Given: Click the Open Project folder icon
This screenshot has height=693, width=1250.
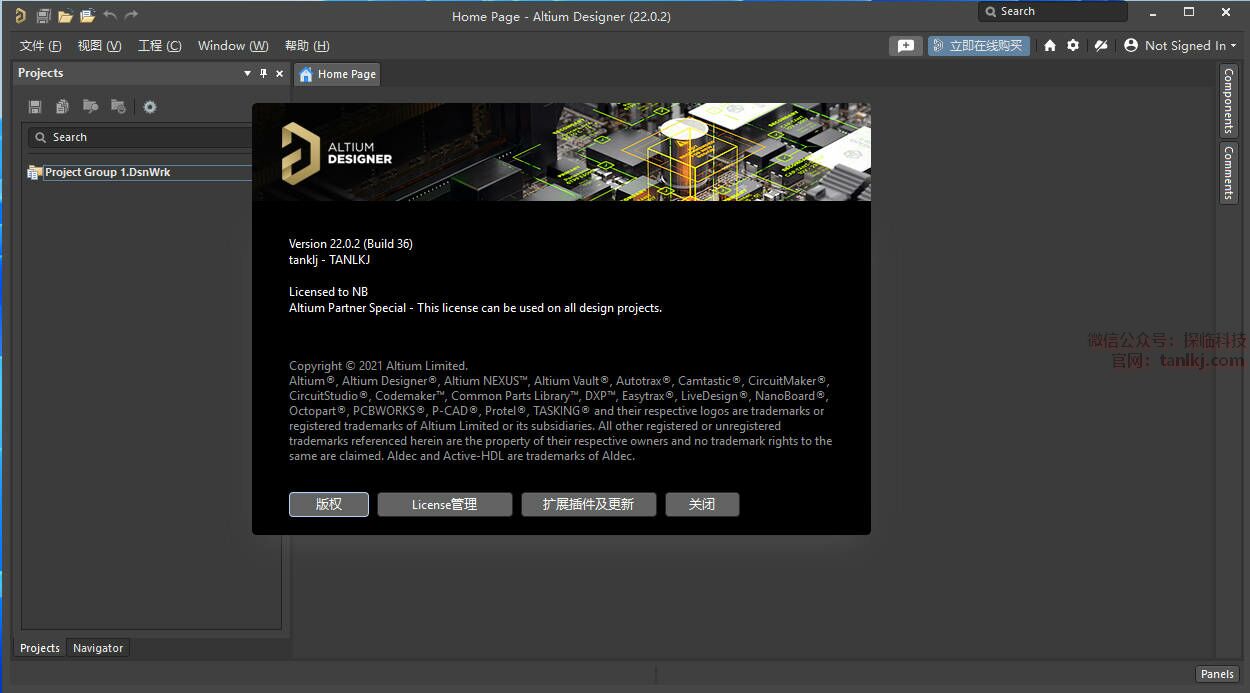Looking at the screenshot, I should 87,15.
